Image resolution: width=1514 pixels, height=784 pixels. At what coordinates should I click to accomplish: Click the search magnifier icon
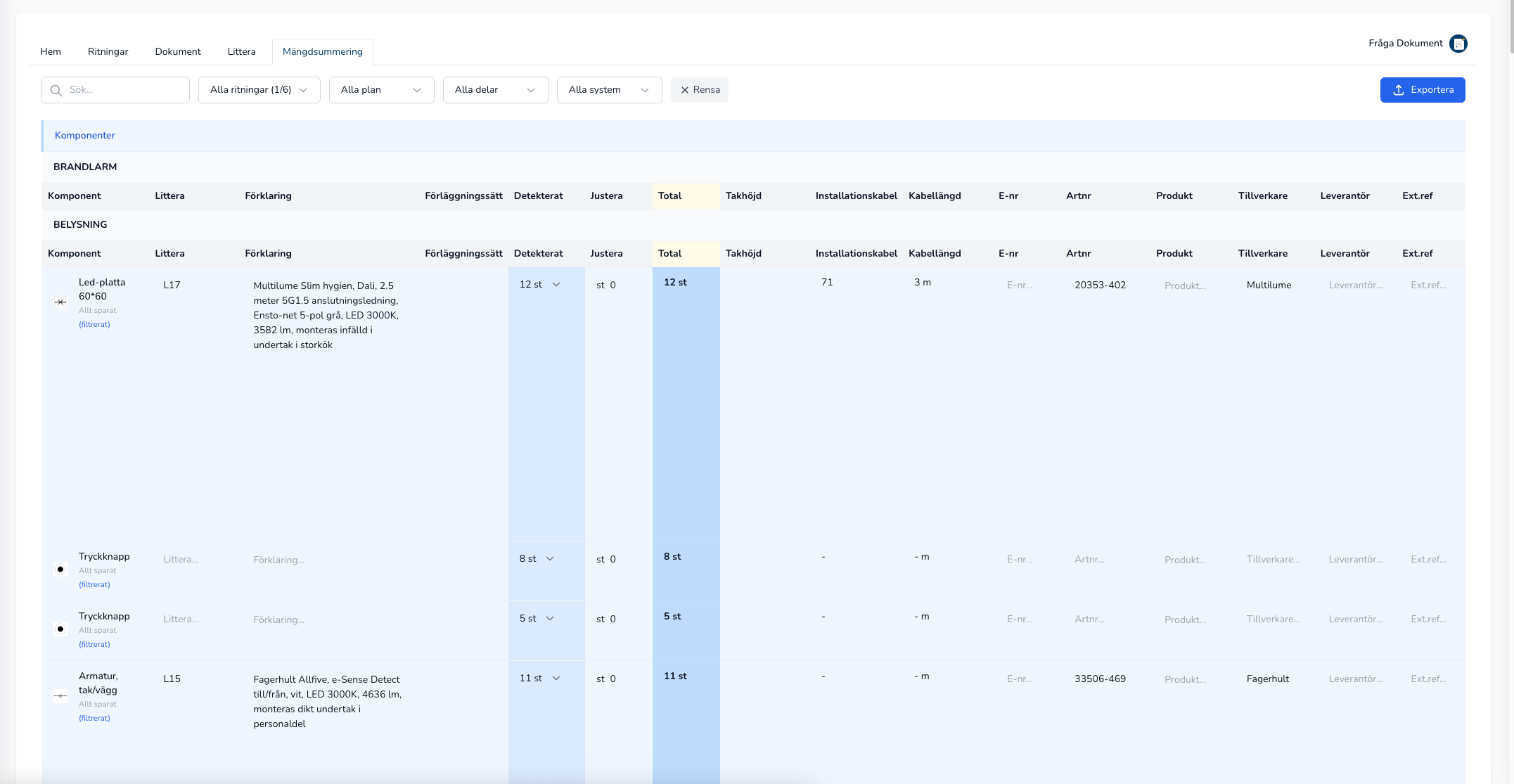(x=56, y=90)
